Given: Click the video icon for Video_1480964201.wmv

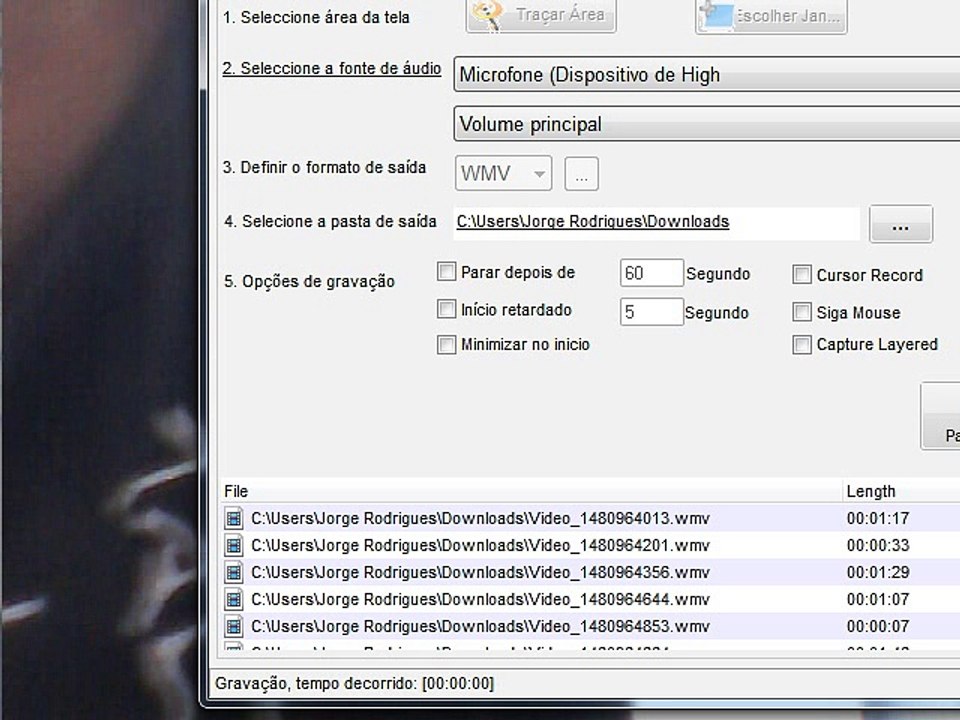Looking at the screenshot, I should pyautogui.click(x=233, y=546).
